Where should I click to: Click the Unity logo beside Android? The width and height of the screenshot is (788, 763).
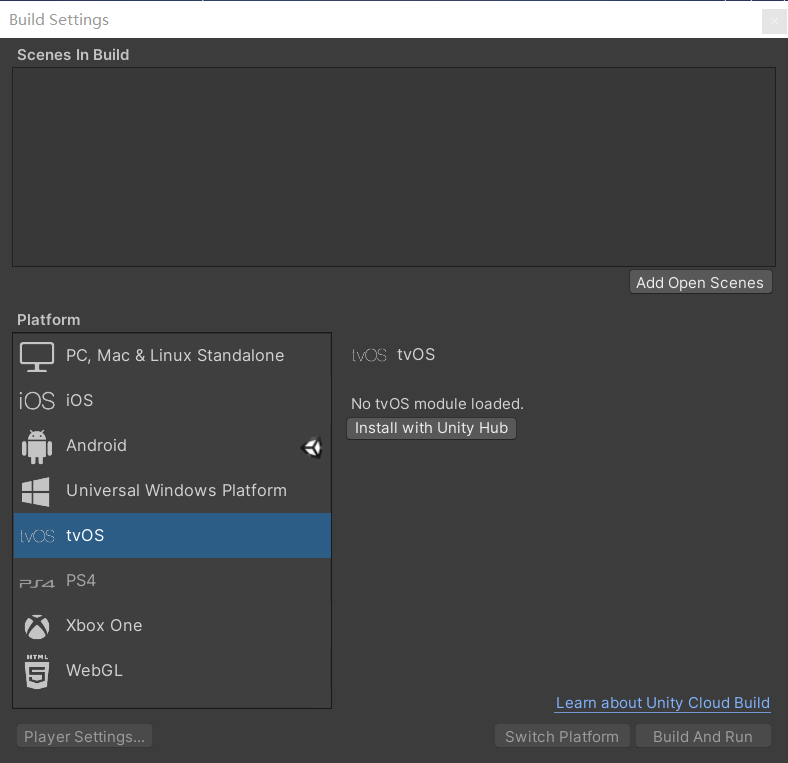click(312, 447)
